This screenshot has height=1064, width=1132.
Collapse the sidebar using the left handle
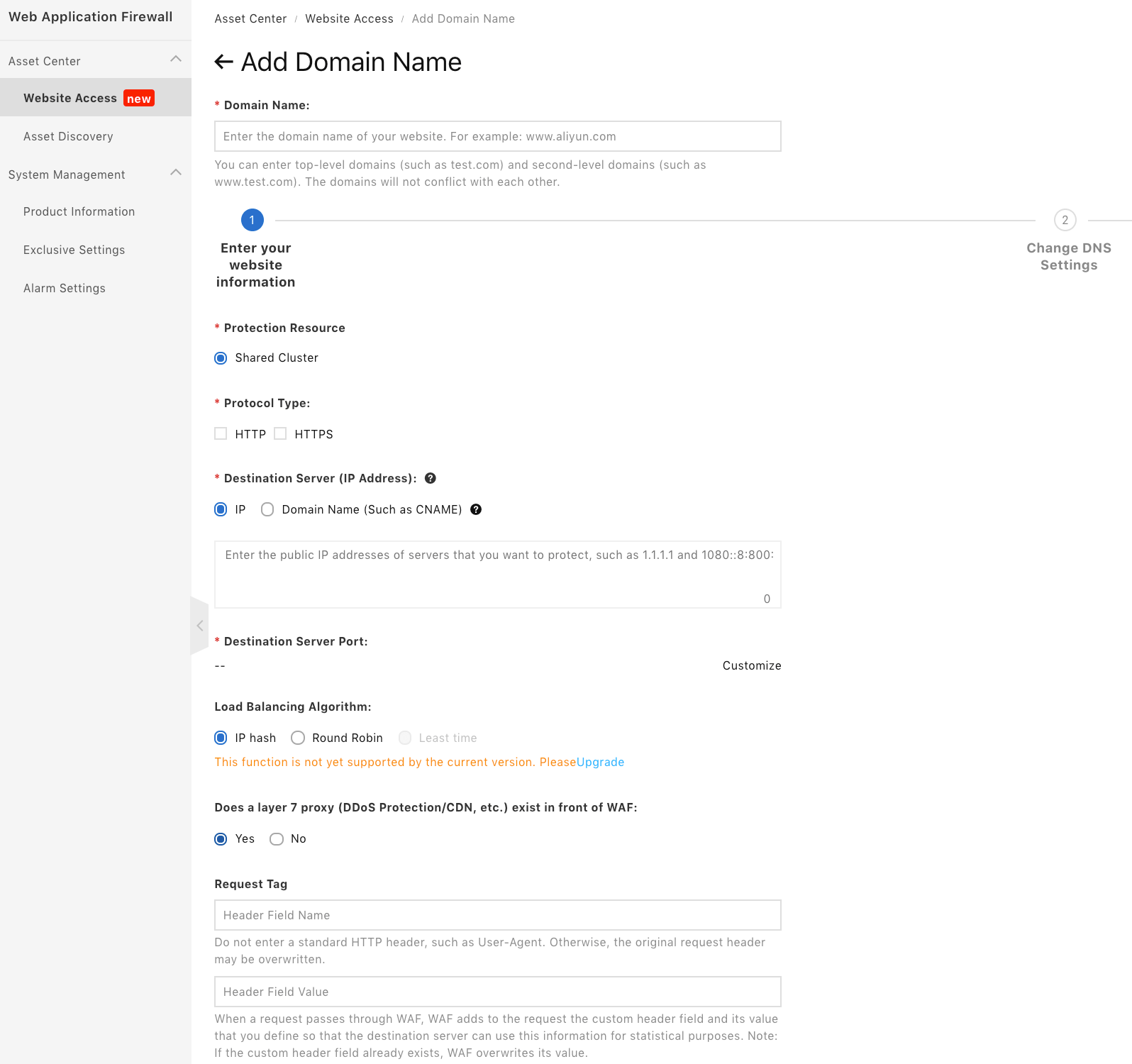(199, 626)
